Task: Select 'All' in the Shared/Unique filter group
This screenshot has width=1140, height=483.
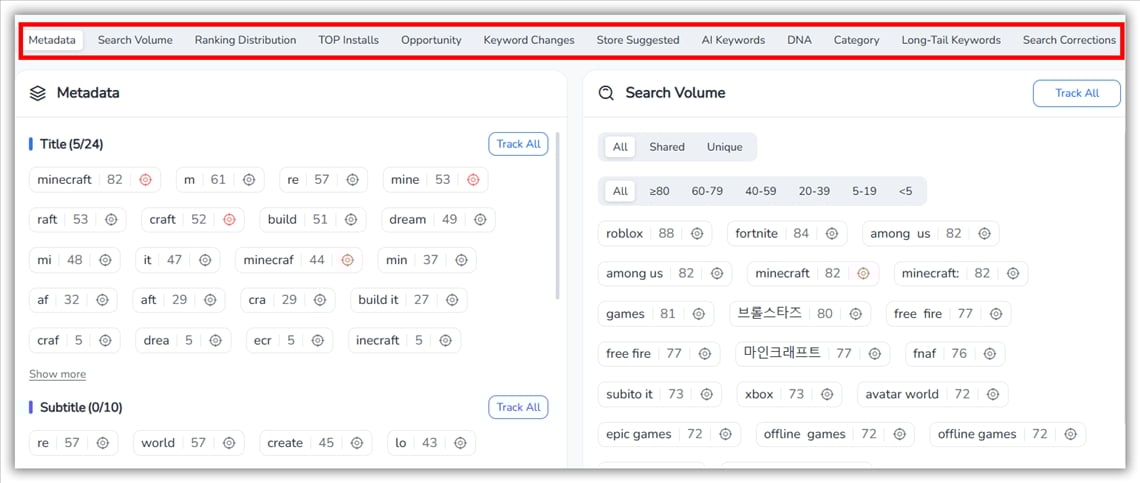Action: click(620, 147)
